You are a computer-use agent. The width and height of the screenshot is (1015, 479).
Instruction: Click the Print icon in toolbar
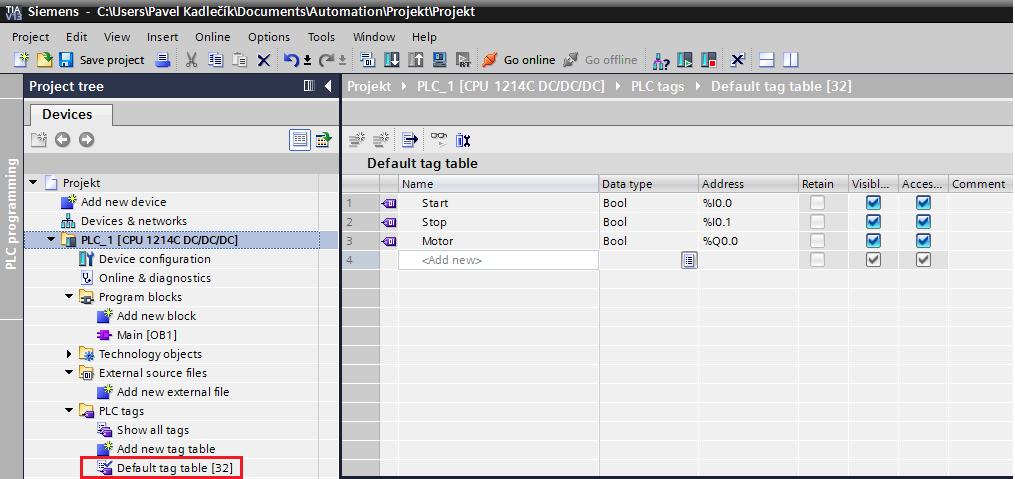point(162,60)
